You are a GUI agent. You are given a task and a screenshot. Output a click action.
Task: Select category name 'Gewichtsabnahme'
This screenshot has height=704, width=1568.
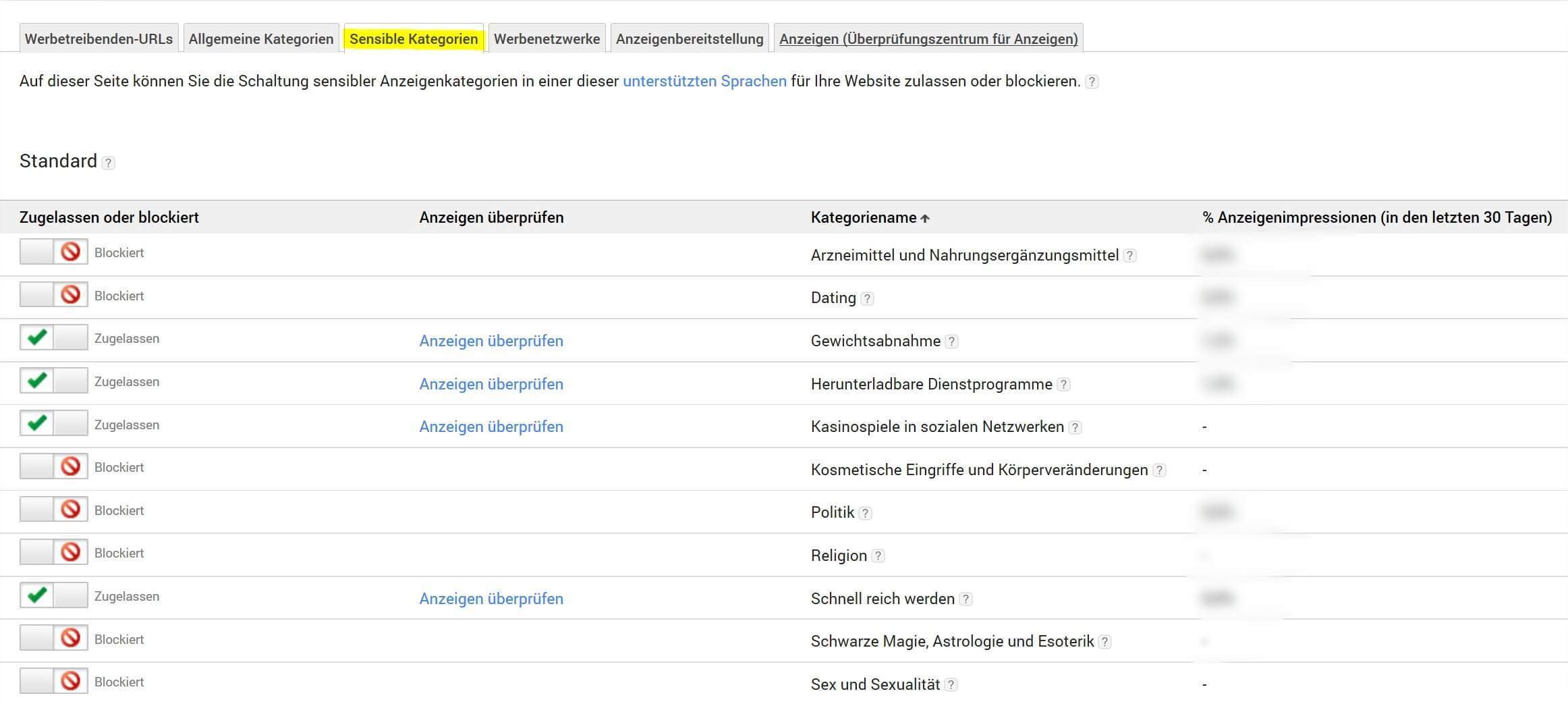coord(876,341)
